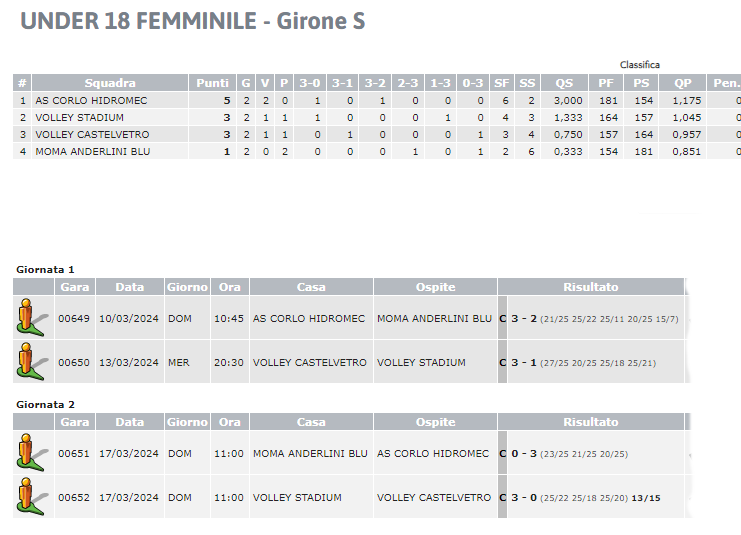Screen dimensions: 741x535
Task: Click VOLLEY CASTELVETRO in the standings table
Action: (x=92, y=135)
